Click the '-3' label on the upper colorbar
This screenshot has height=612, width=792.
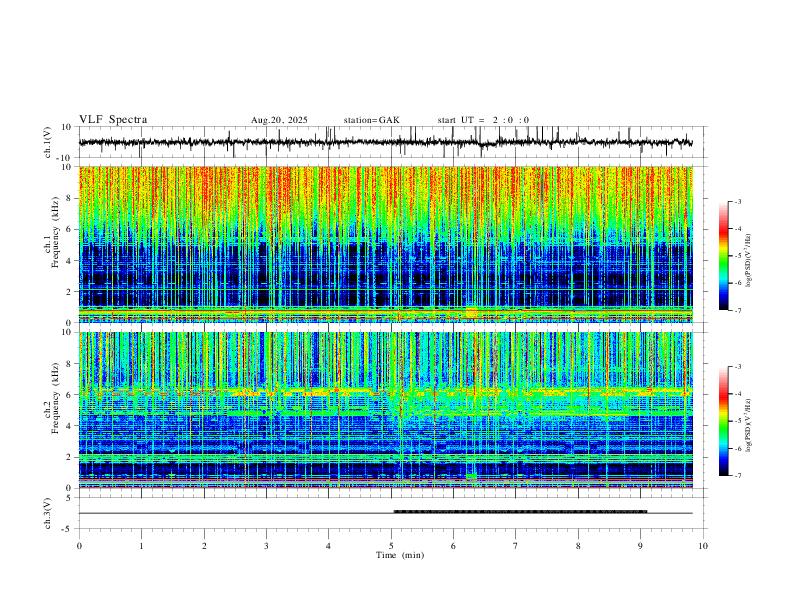737,201
